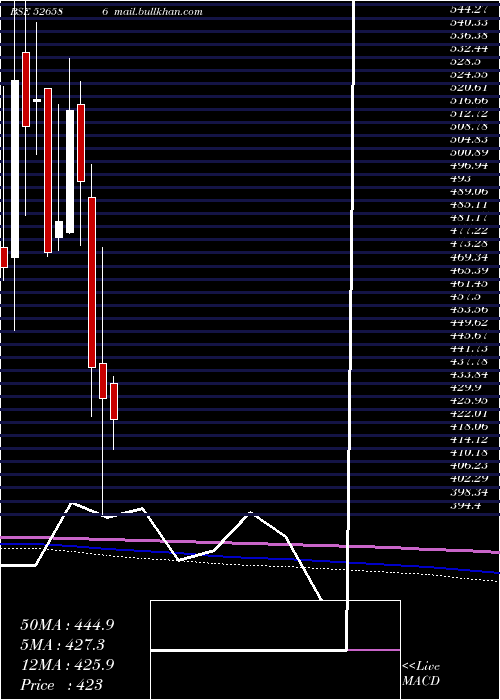Select the 540.33 price axis label
Image resolution: width=500 pixels, height=700 pixels.
tap(468, 21)
